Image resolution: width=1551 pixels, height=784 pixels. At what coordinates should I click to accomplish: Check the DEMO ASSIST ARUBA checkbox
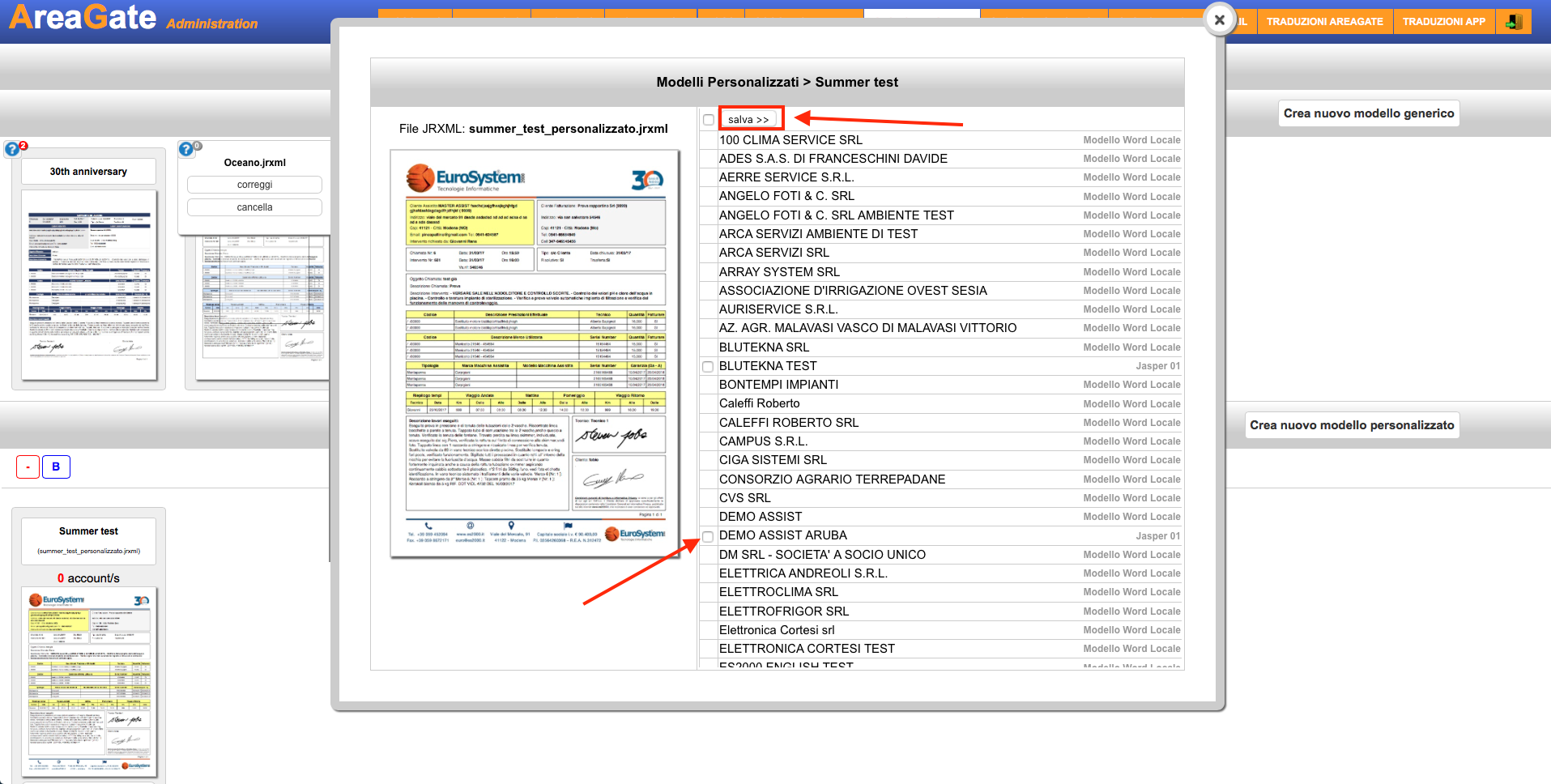708,537
